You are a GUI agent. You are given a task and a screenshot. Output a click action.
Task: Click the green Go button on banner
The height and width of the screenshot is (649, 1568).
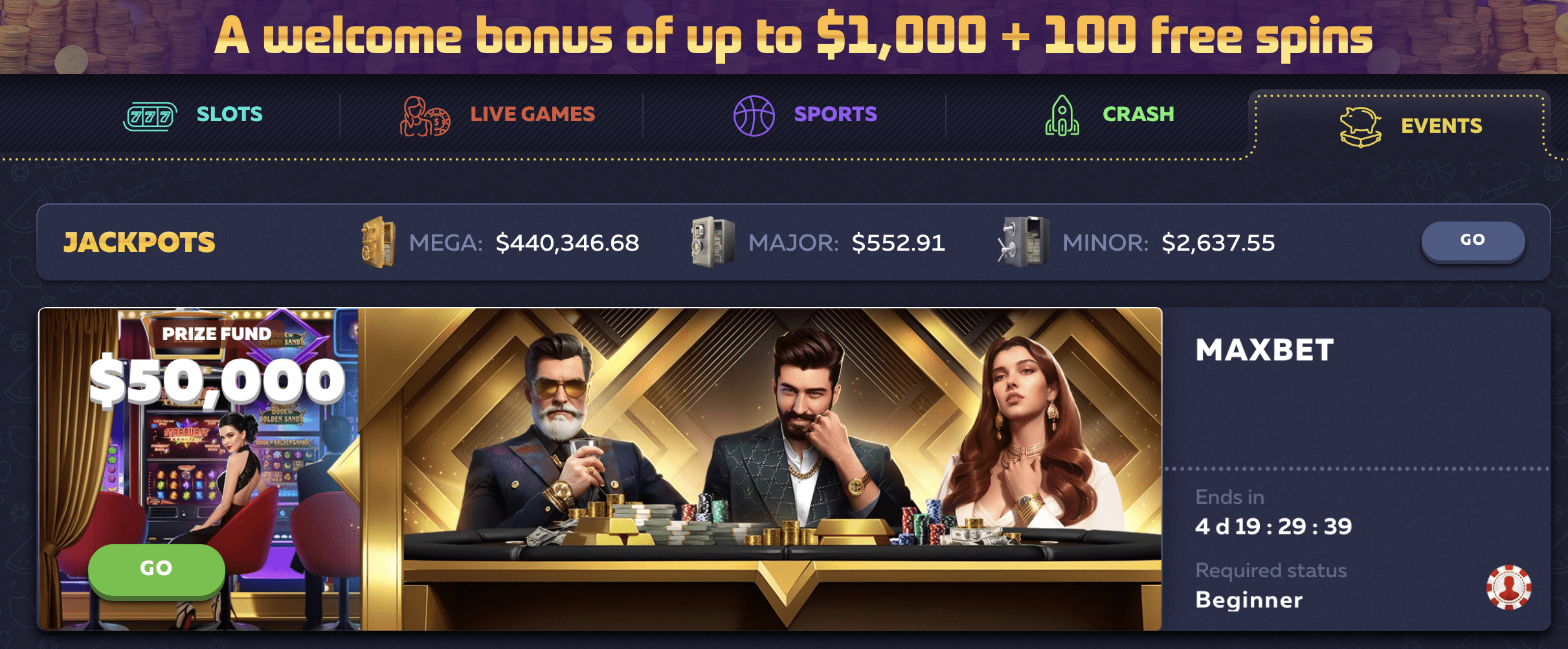point(157,569)
